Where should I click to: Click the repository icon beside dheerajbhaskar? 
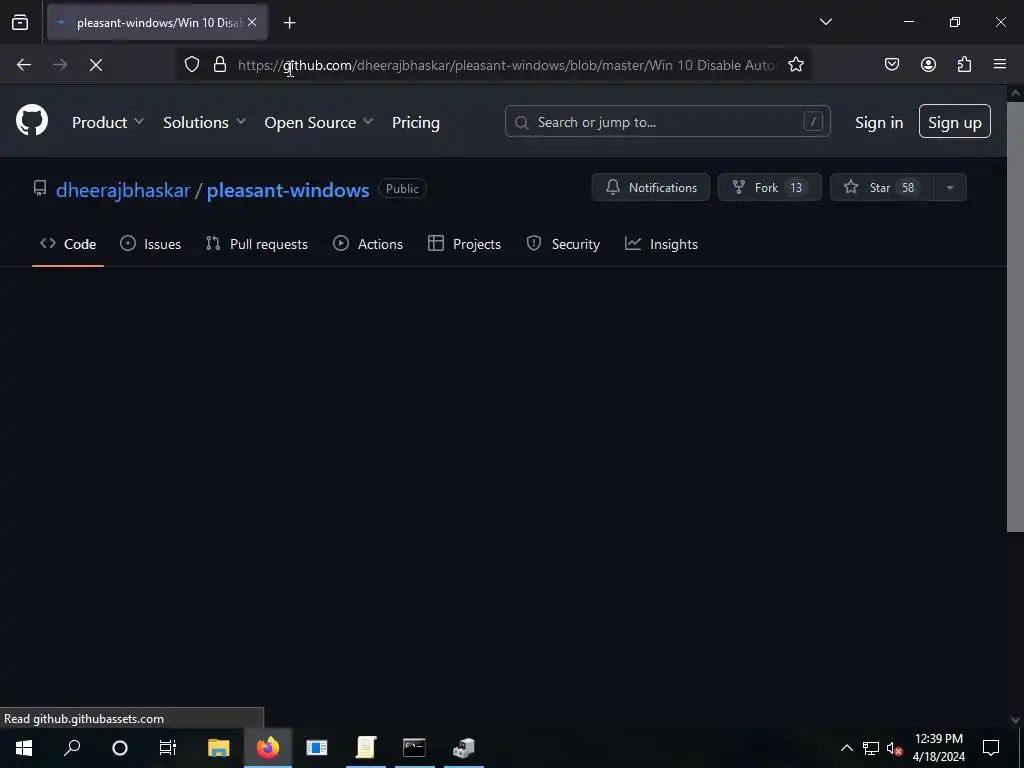40,189
